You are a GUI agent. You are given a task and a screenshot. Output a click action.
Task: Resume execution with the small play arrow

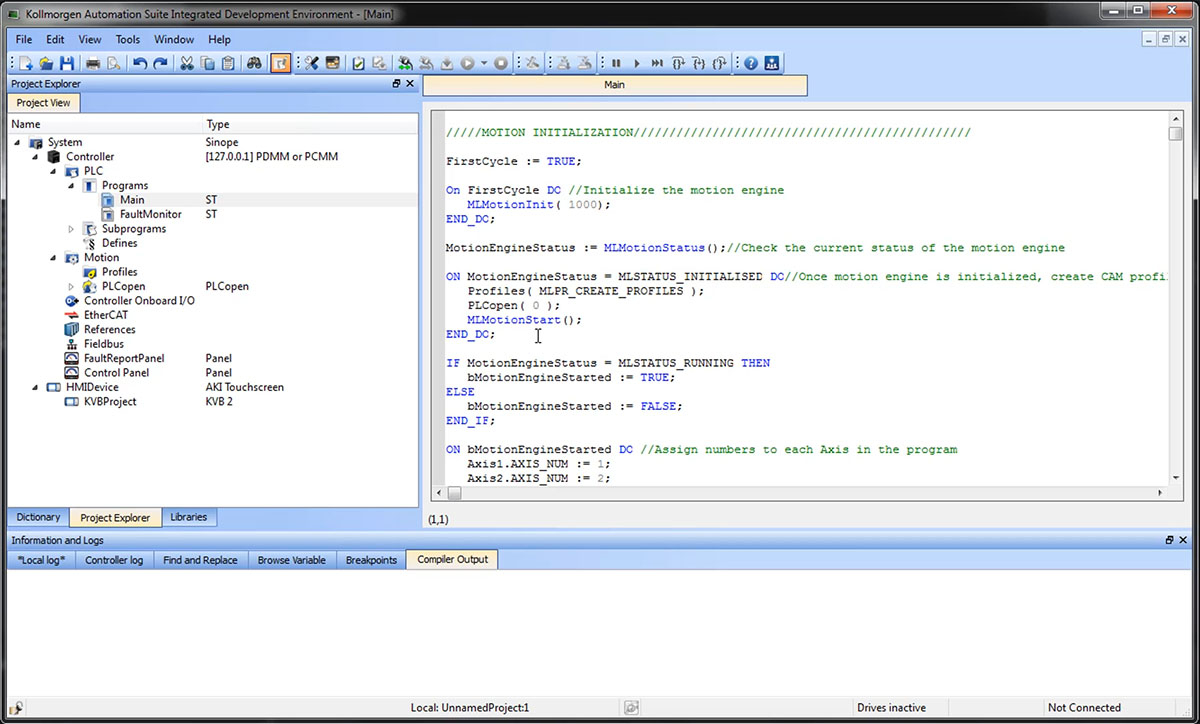tap(637, 63)
